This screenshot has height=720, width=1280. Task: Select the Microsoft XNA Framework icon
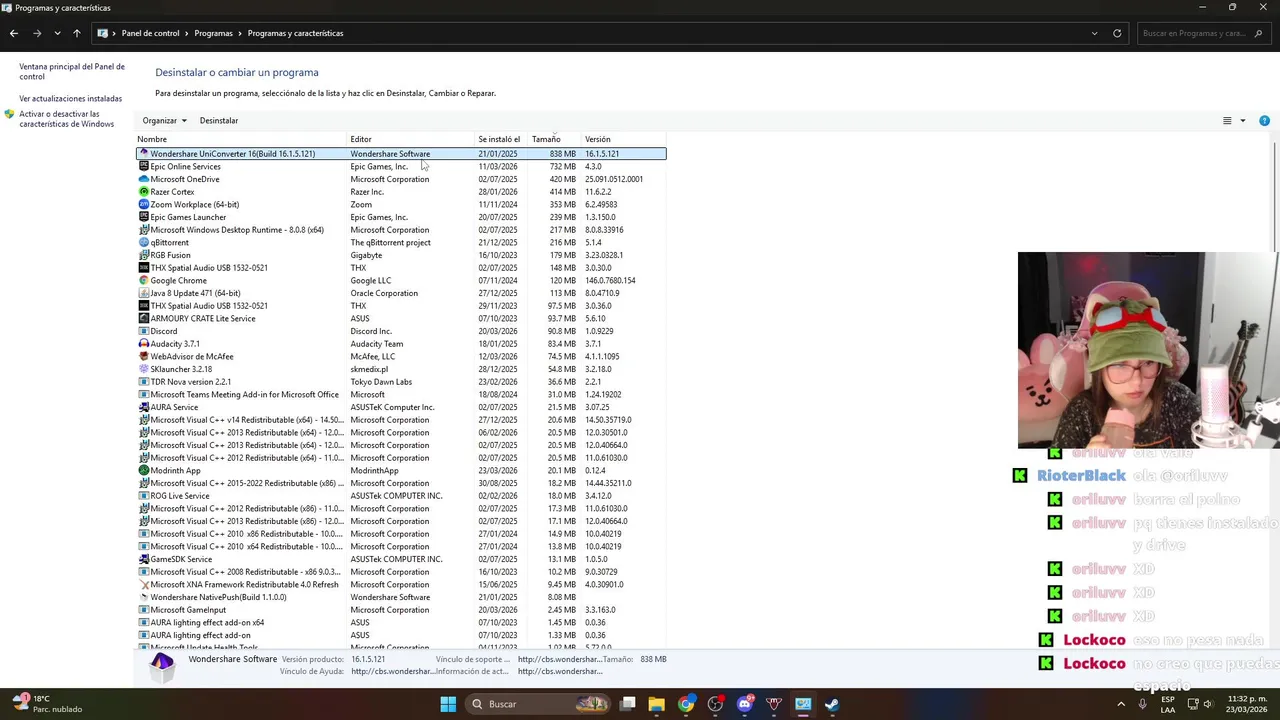[143, 584]
